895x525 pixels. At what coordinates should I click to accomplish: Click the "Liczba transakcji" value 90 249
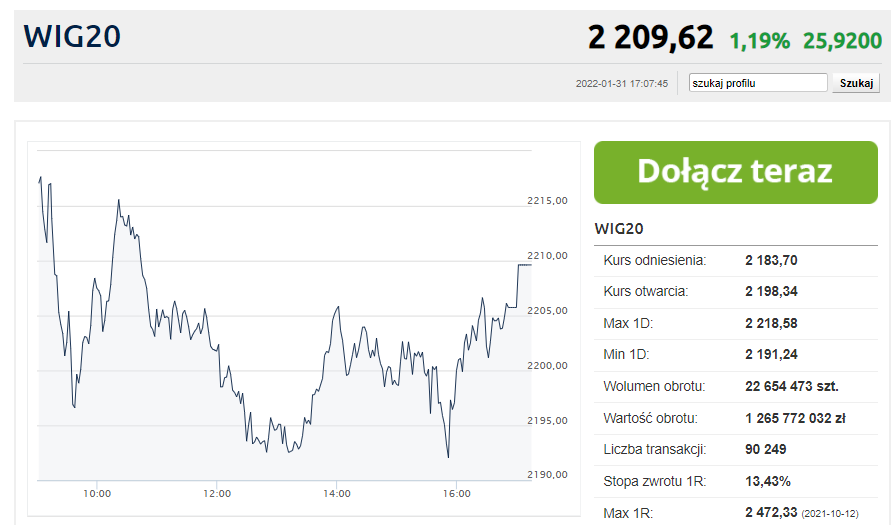(x=766, y=449)
